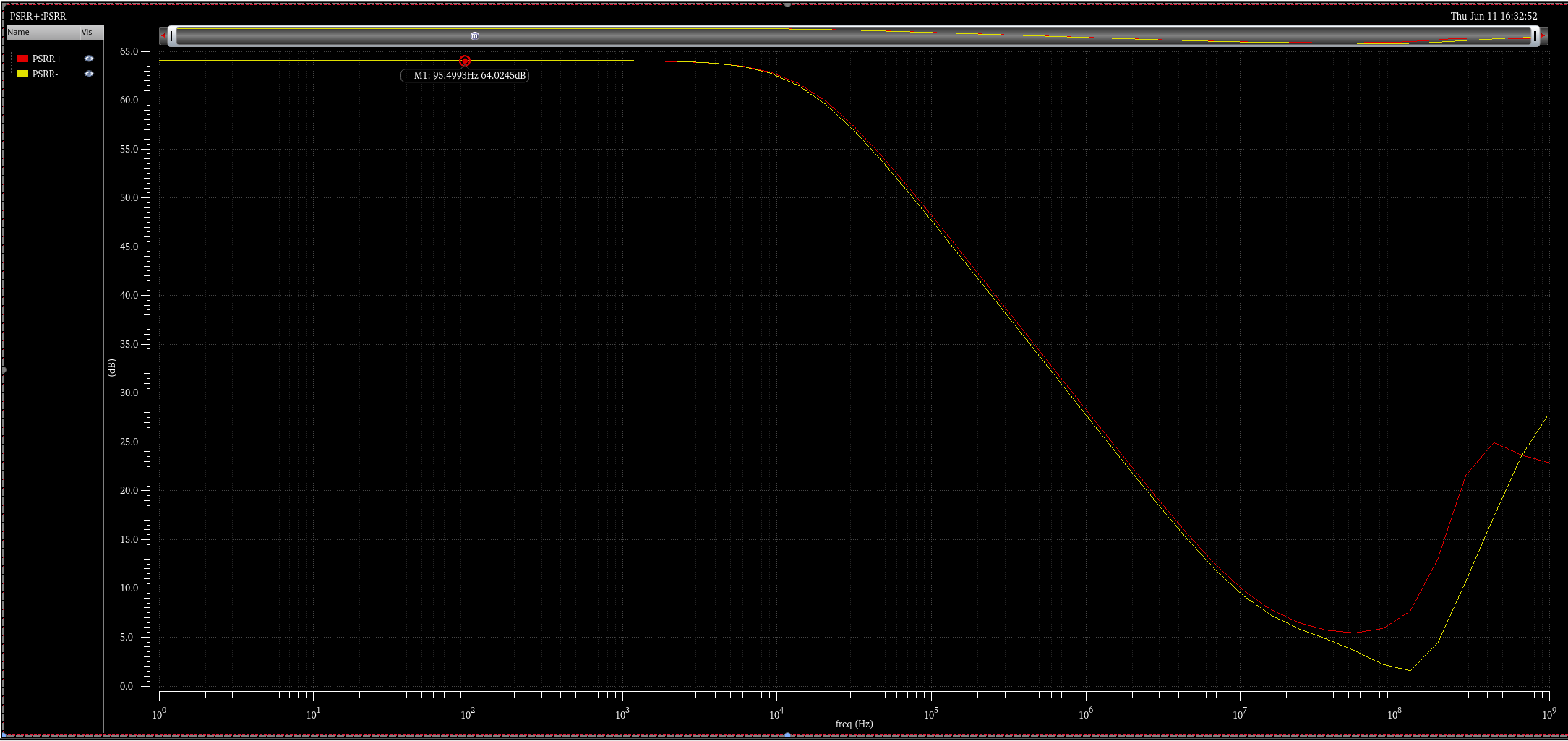Image resolution: width=1568 pixels, height=741 pixels.
Task: Click the 'm' marker indicator in the scrollbar
Action: click(474, 35)
